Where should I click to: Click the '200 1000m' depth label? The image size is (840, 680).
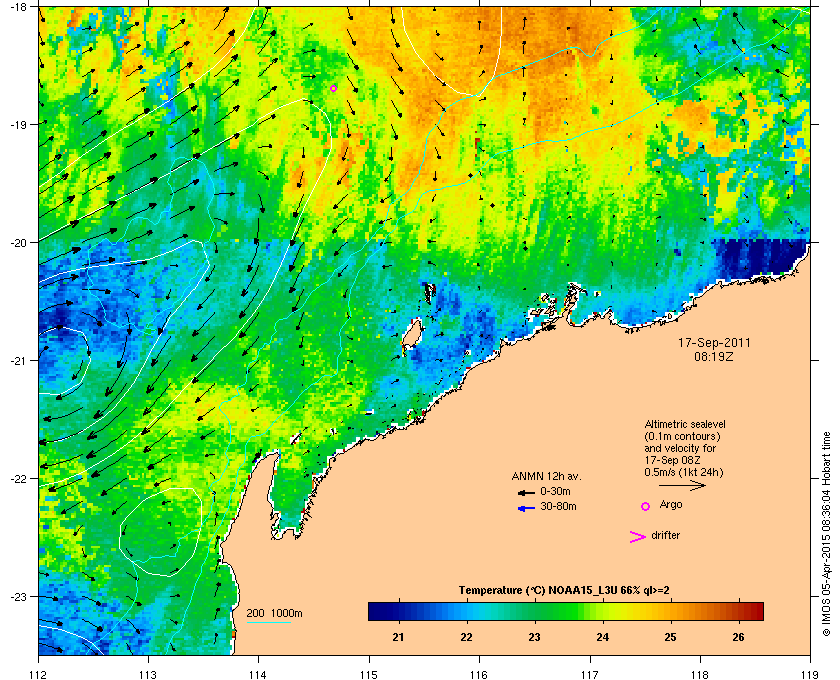click(x=274, y=613)
